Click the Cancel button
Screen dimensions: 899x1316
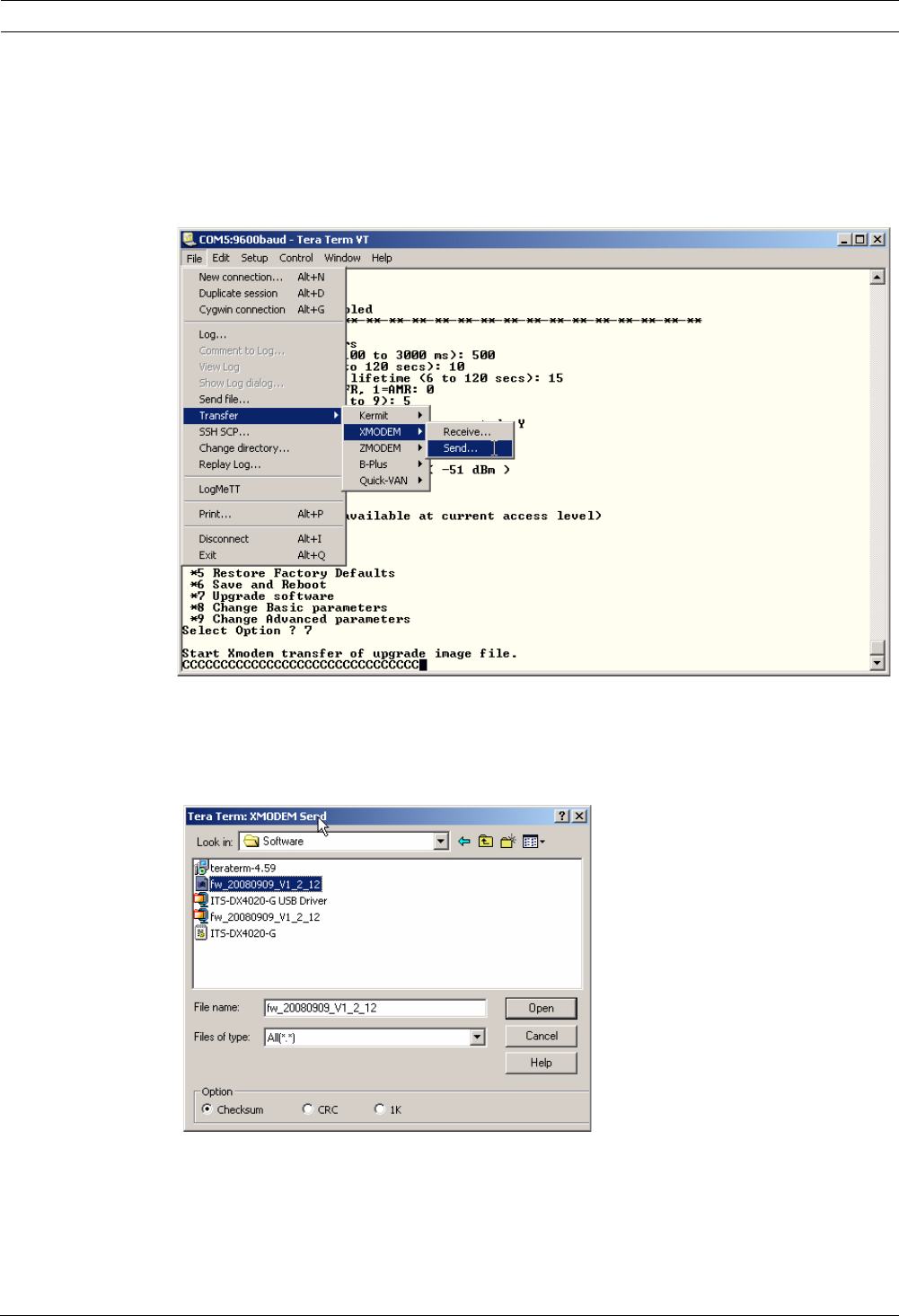point(541,1036)
